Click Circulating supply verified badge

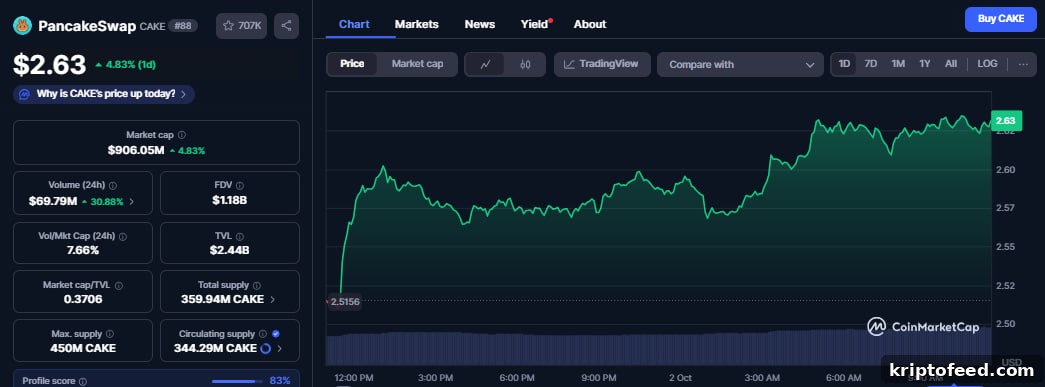276,334
